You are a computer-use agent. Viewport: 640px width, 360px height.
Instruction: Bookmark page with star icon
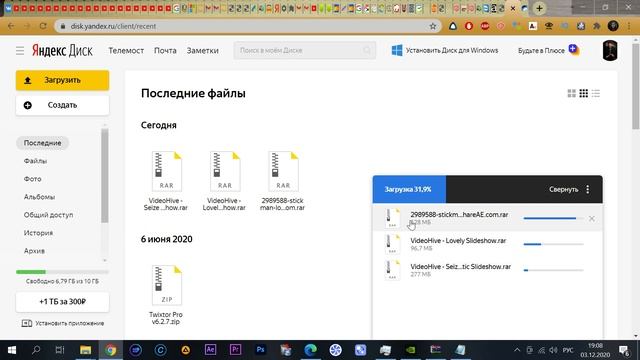(x=433, y=26)
